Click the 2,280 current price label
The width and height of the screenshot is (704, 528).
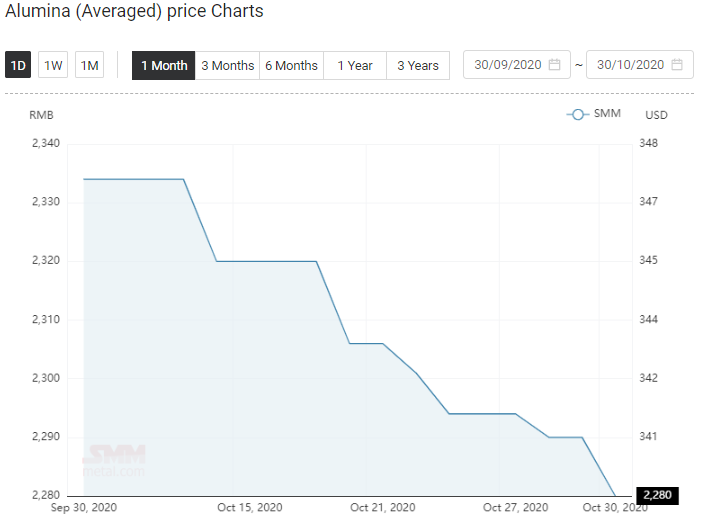pos(657,495)
